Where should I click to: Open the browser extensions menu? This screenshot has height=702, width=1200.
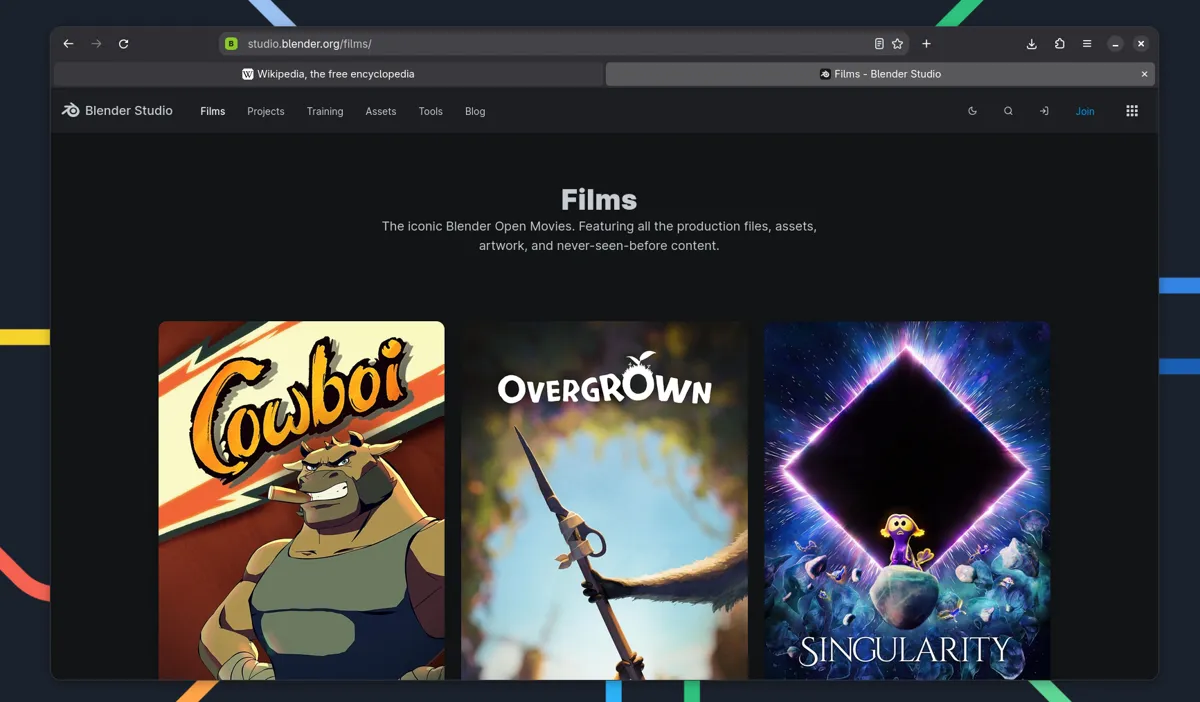point(1060,44)
